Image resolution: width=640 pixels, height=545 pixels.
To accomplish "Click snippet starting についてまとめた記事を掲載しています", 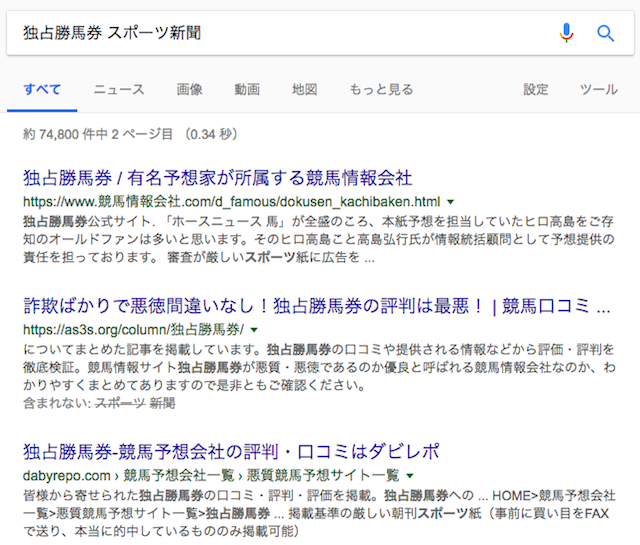I will 319,367.
